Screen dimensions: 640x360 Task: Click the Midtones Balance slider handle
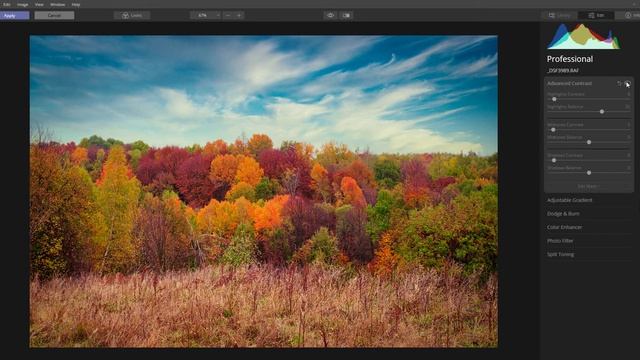click(x=589, y=142)
